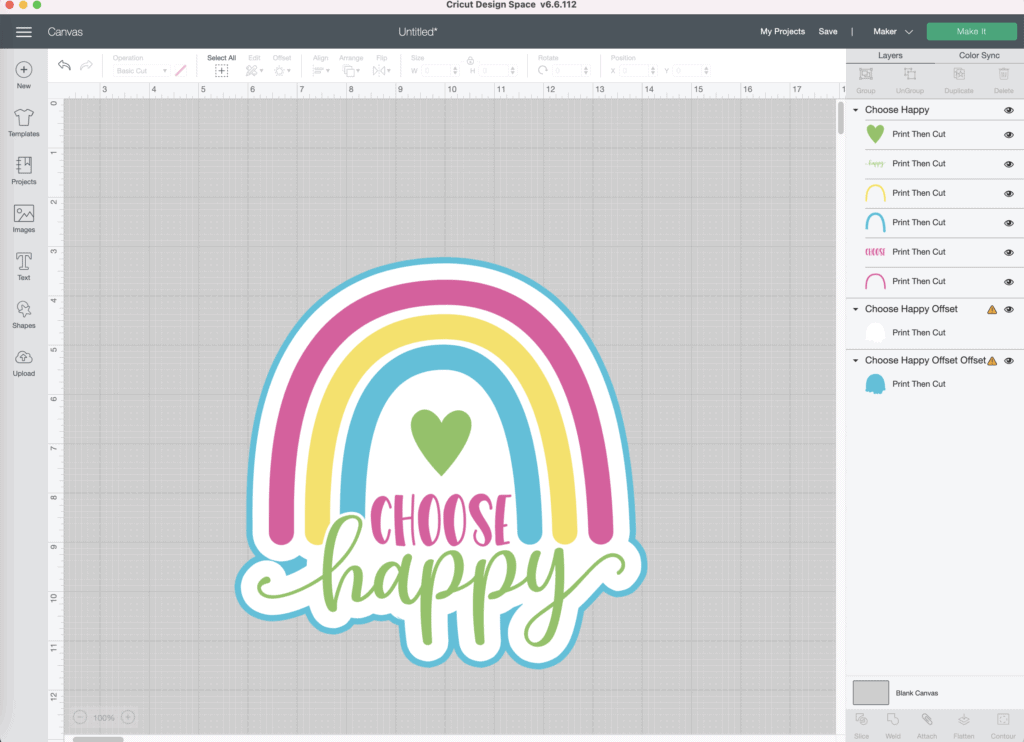Lock the size aspect ratio
The height and width of the screenshot is (742, 1024).
pos(470,61)
